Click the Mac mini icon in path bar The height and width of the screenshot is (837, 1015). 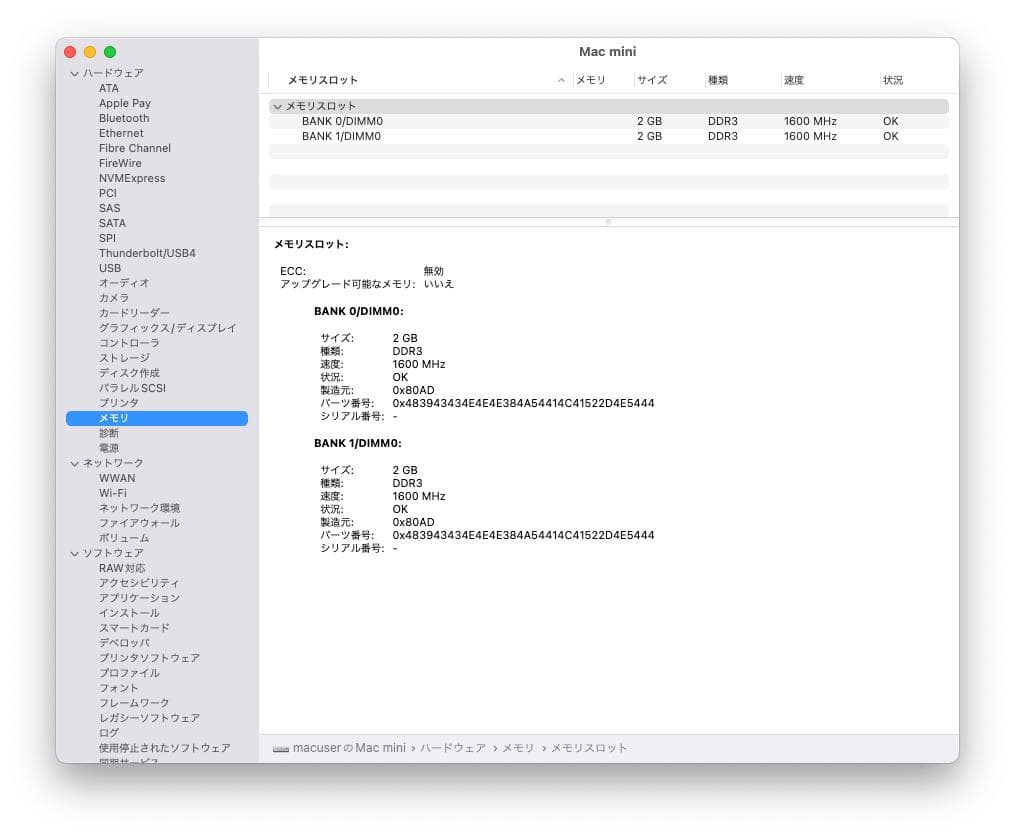280,748
